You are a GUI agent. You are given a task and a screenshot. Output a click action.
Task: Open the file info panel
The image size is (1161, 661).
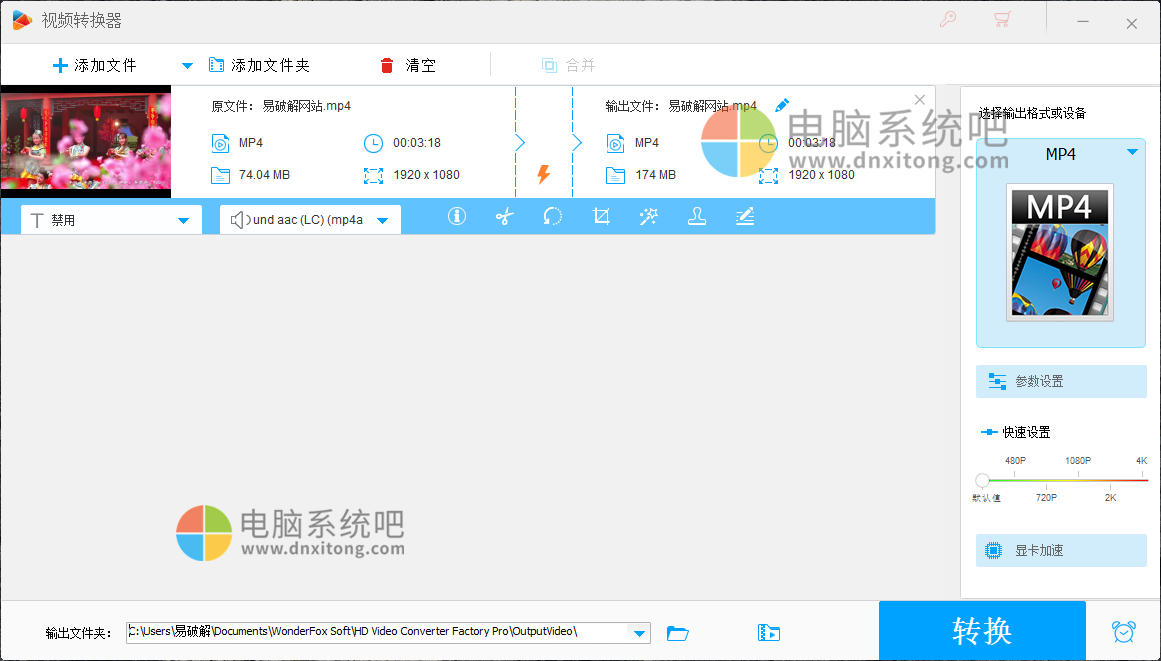(x=457, y=216)
